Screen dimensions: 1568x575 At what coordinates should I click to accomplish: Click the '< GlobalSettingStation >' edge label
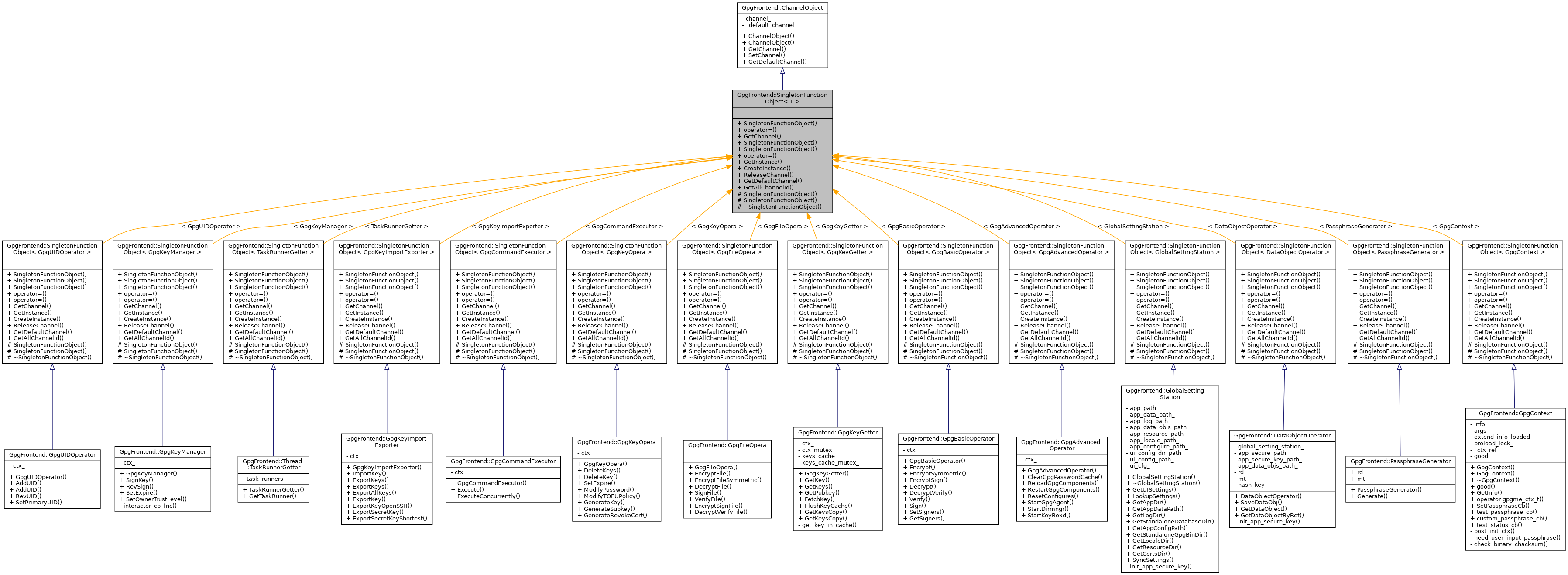coord(1133,227)
